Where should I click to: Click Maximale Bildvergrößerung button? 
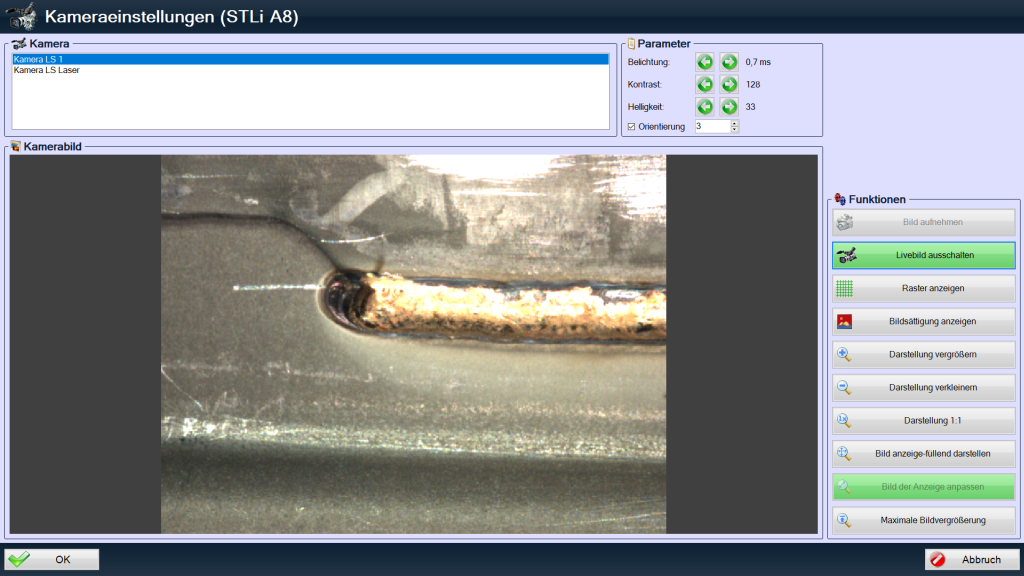coord(923,520)
